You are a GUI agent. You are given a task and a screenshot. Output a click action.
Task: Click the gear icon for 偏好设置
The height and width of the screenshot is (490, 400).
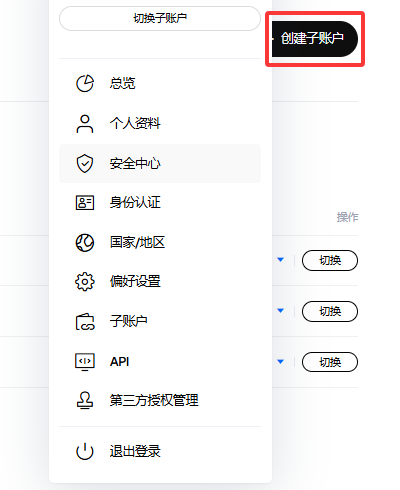[x=85, y=282]
